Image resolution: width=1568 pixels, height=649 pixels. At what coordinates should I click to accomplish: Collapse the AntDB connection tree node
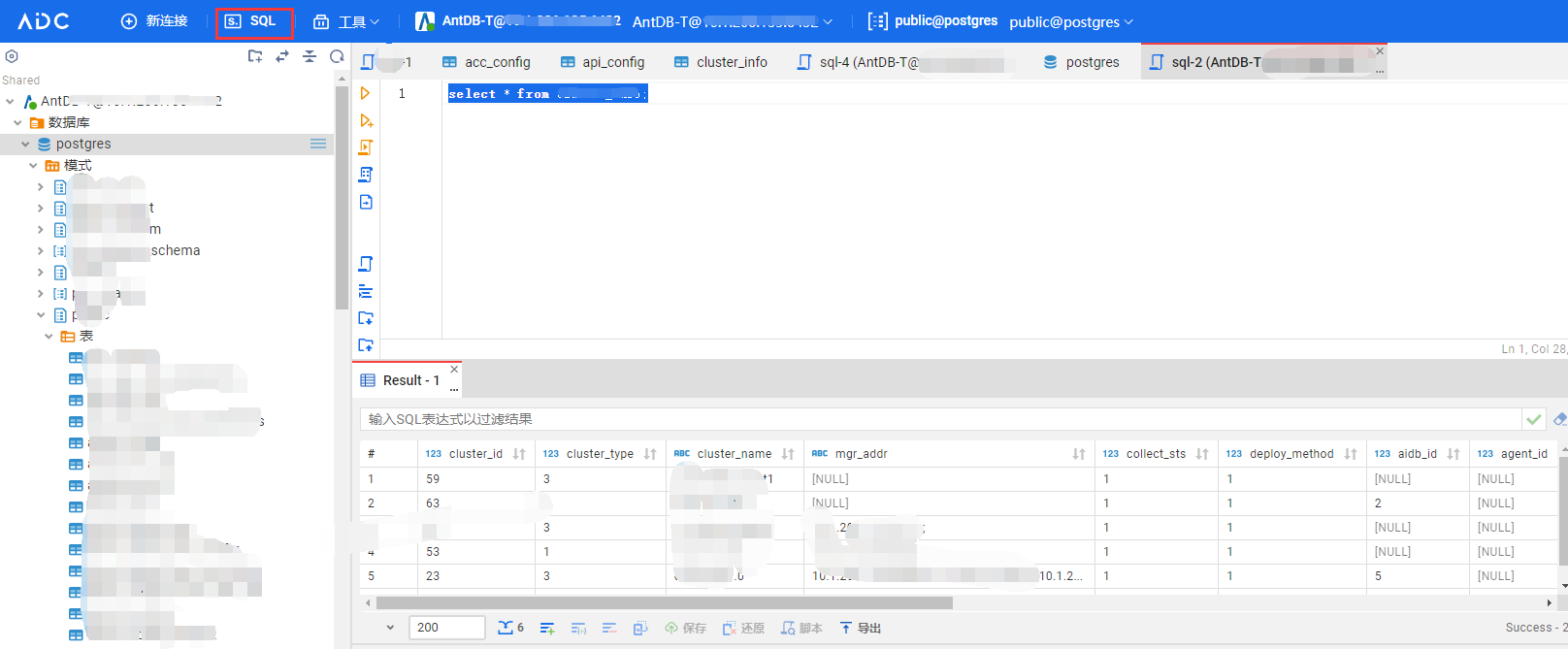(x=10, y=101)
